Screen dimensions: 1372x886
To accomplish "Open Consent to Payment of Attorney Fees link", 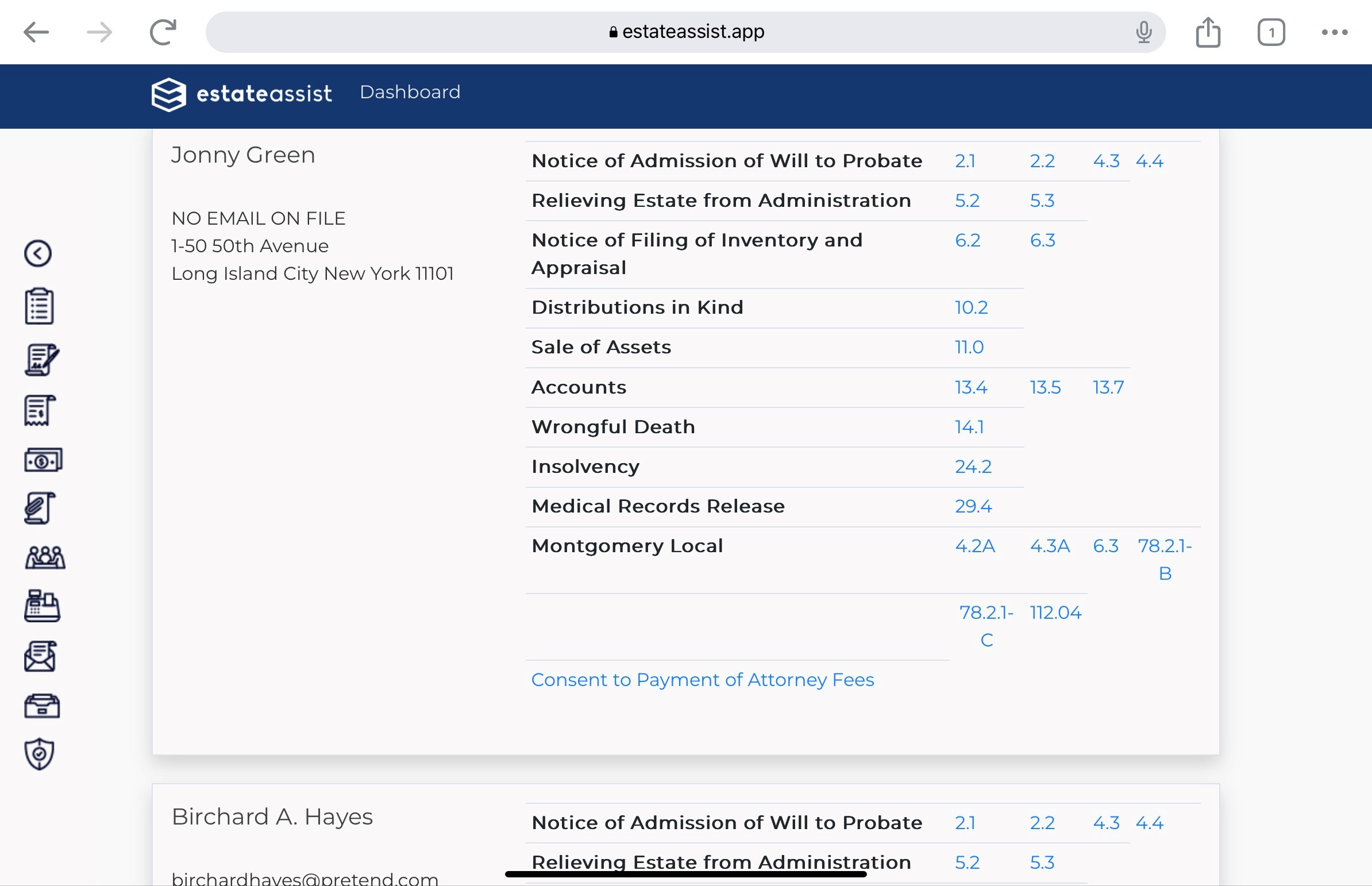I will click(x=703, y=680).
